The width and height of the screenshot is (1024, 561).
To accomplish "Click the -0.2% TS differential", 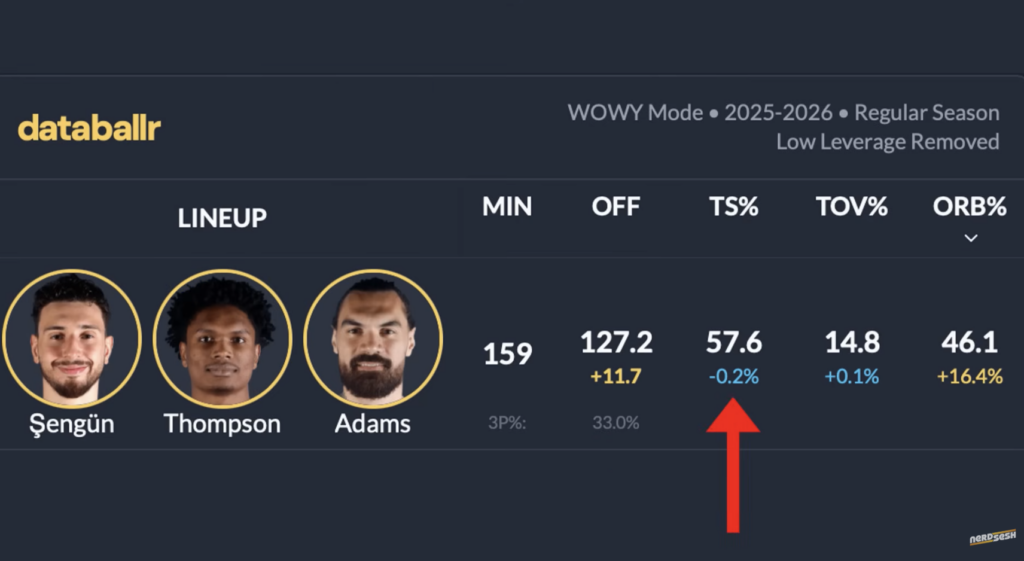I will (733, 377).
